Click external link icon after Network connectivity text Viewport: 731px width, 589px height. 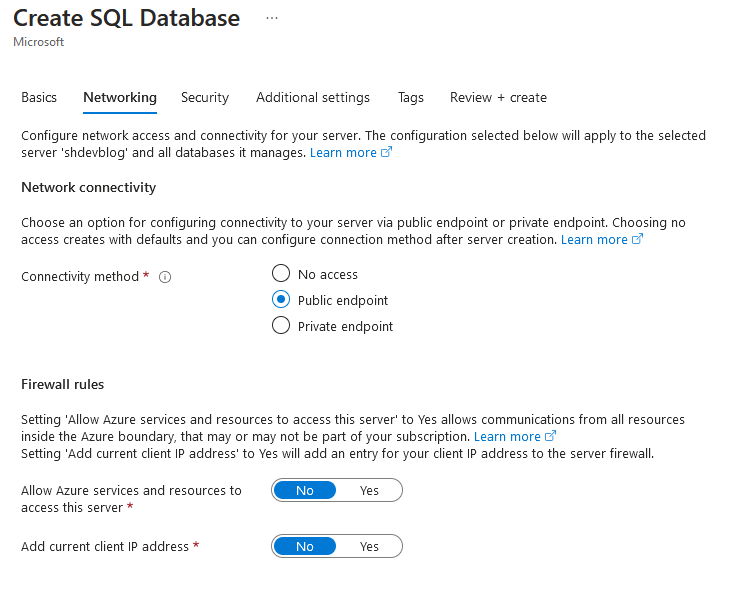[x=637, y=239]
